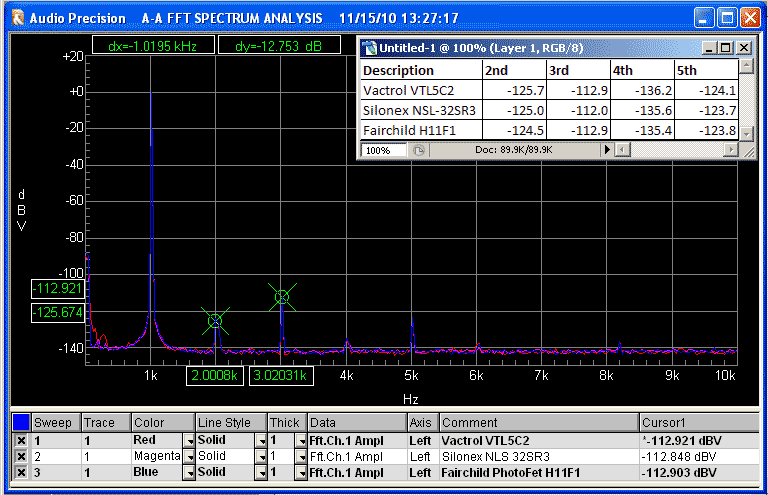
Task: Select the 2.0008k cursor frequency box
Action: click(215, 376)
